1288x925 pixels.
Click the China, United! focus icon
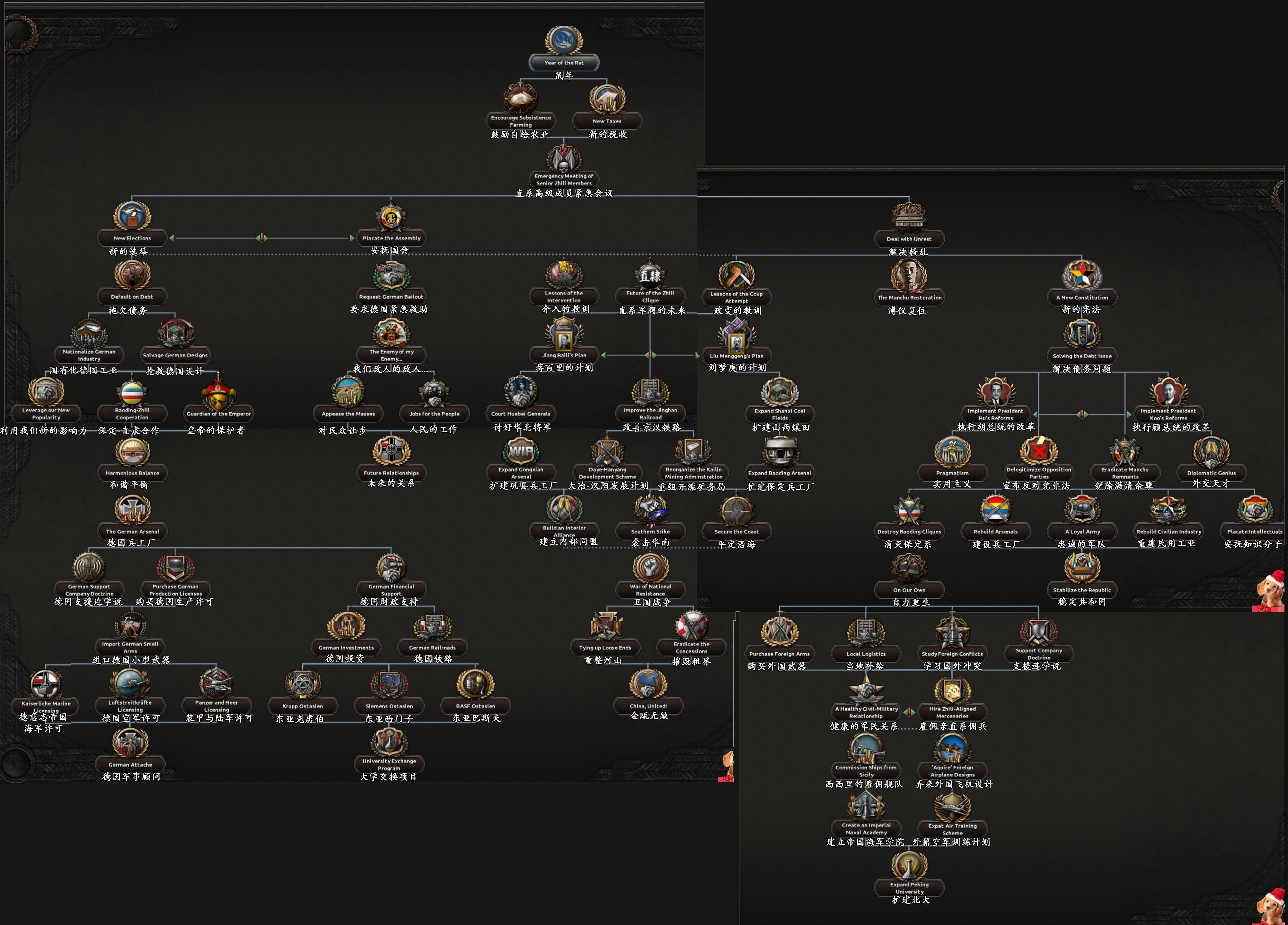pos(648,684)
